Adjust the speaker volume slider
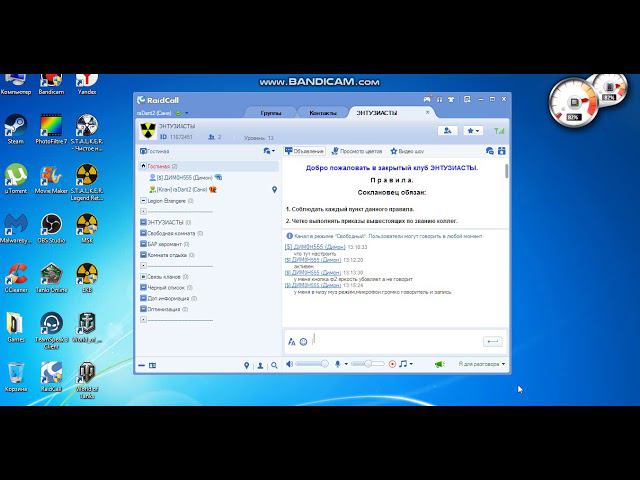Viewport: 640px width, 480px height. 312,364
